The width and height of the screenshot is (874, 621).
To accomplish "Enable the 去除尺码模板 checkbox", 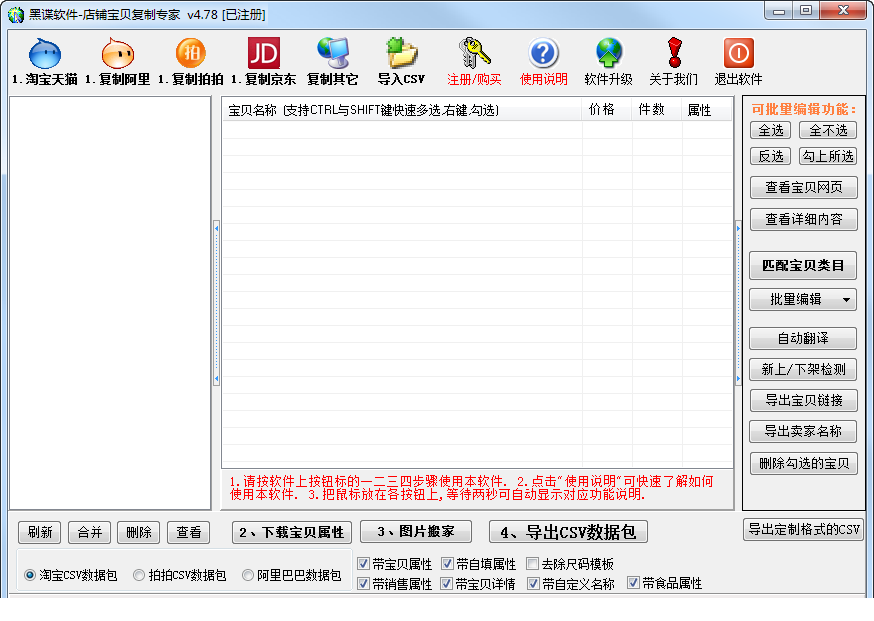I will coord(532,564).
